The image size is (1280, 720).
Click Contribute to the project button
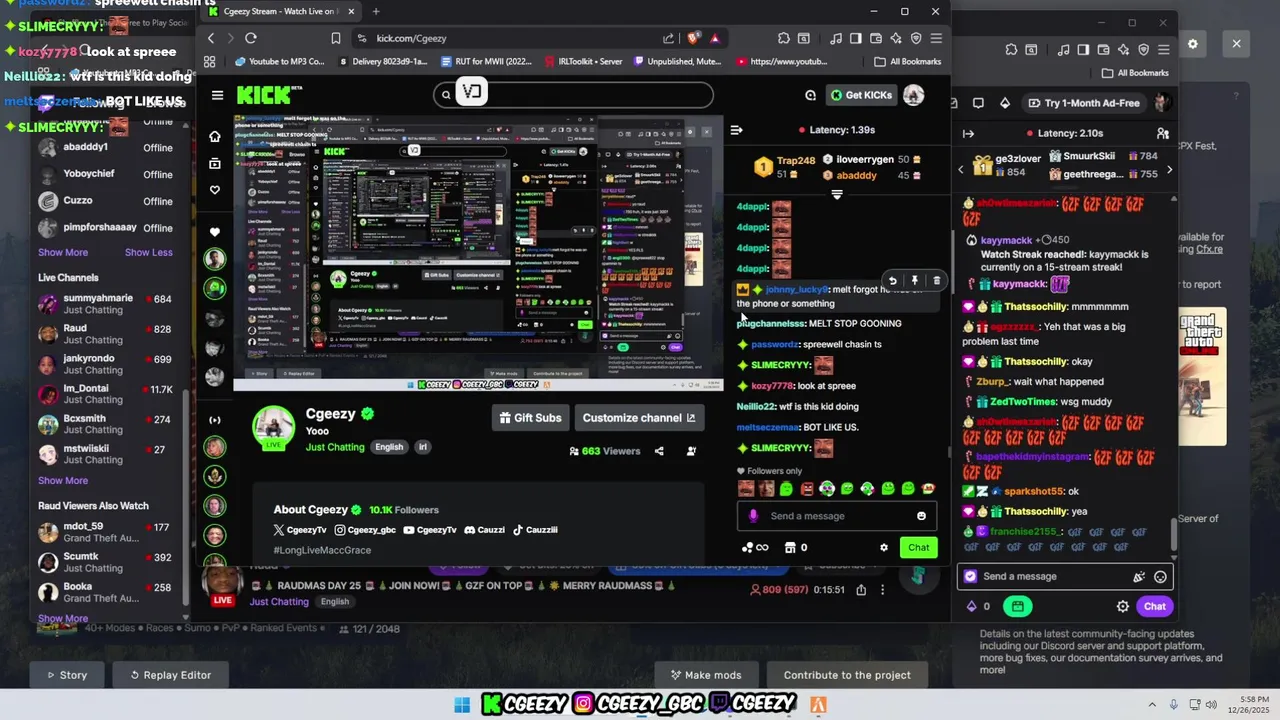coord(847,675)
